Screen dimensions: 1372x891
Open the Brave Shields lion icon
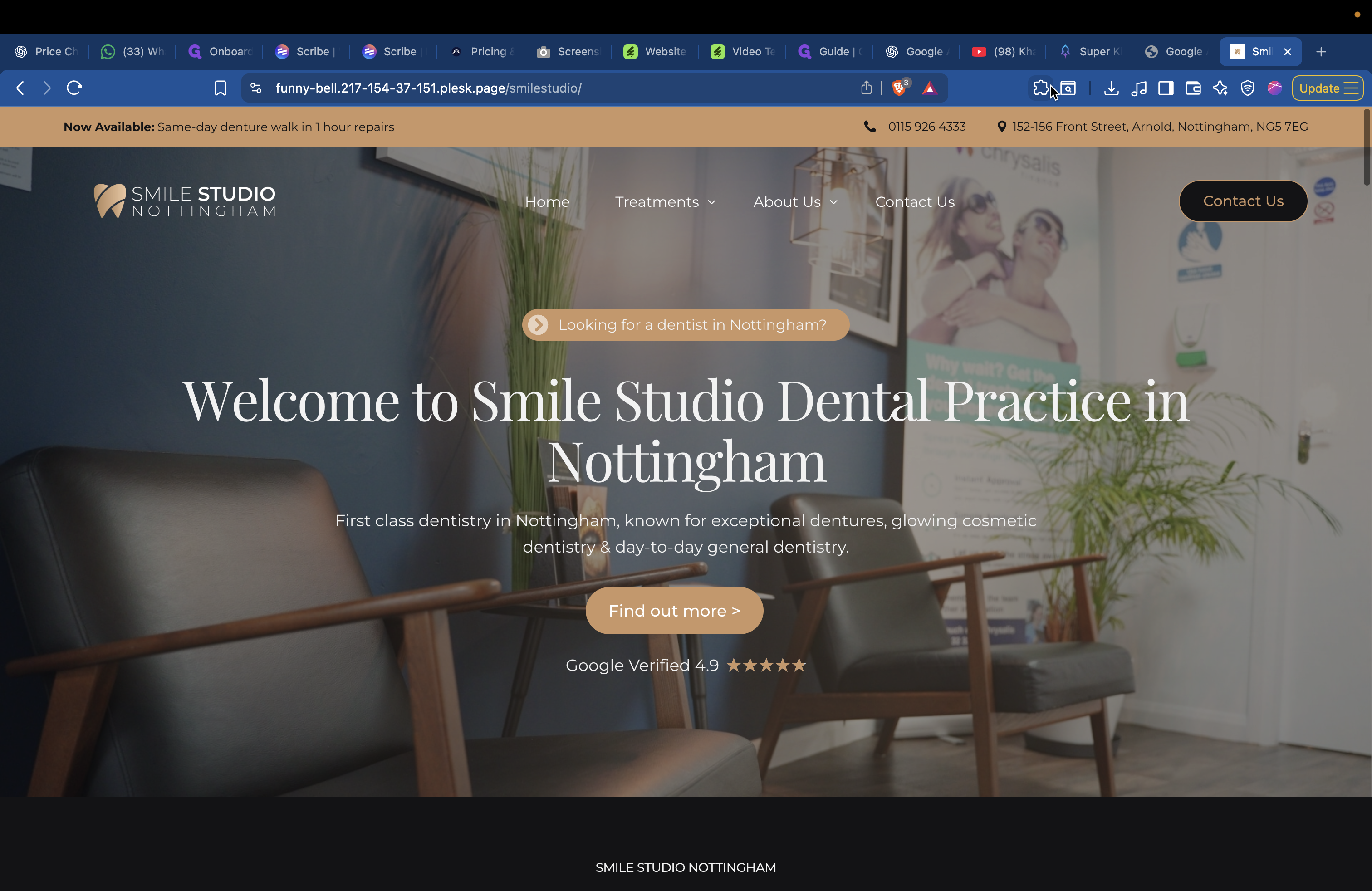(x=899, y=88)
